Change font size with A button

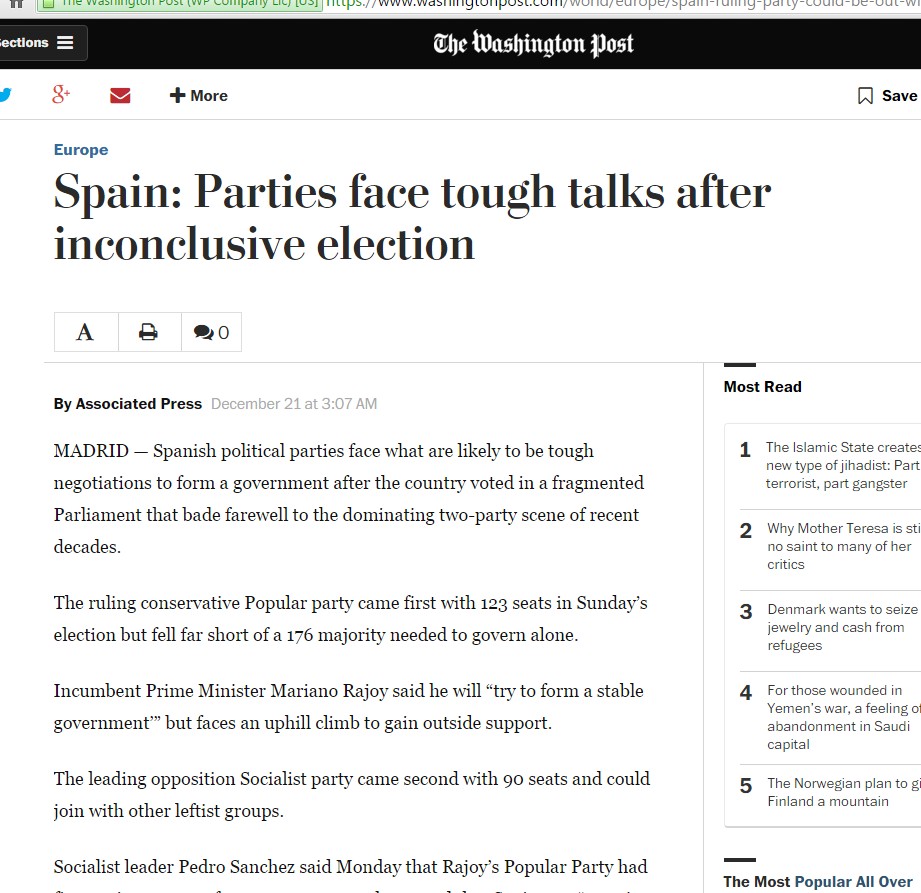[85, 333]
